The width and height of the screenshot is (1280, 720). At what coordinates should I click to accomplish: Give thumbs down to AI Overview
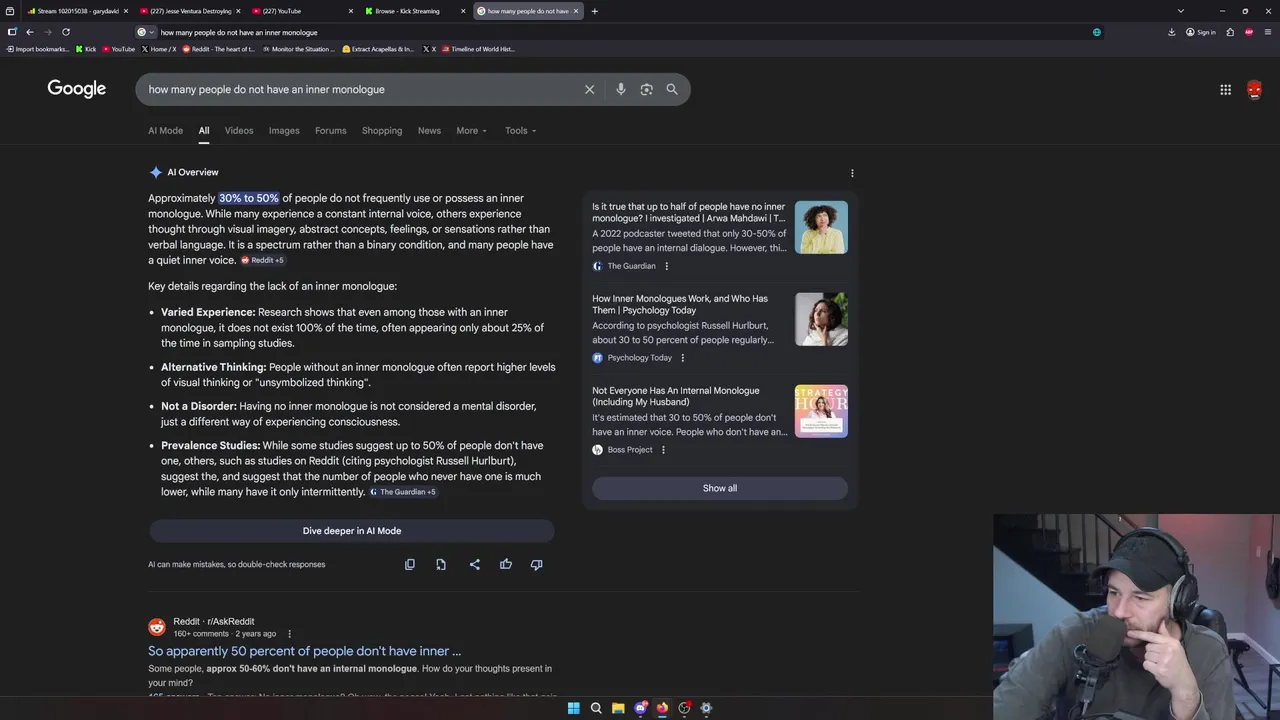(536, 564)
